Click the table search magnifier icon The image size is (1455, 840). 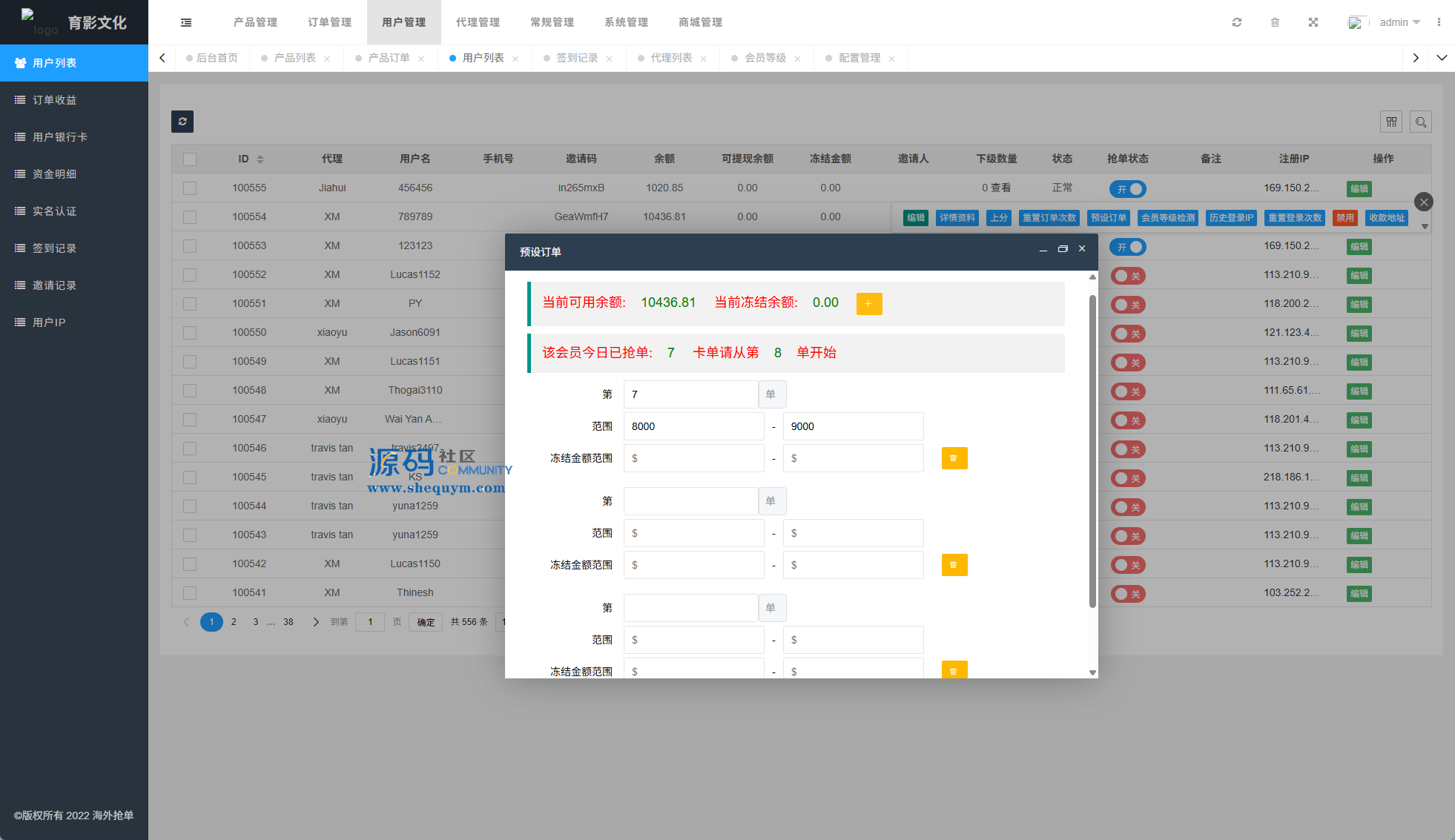(1421, 122)
